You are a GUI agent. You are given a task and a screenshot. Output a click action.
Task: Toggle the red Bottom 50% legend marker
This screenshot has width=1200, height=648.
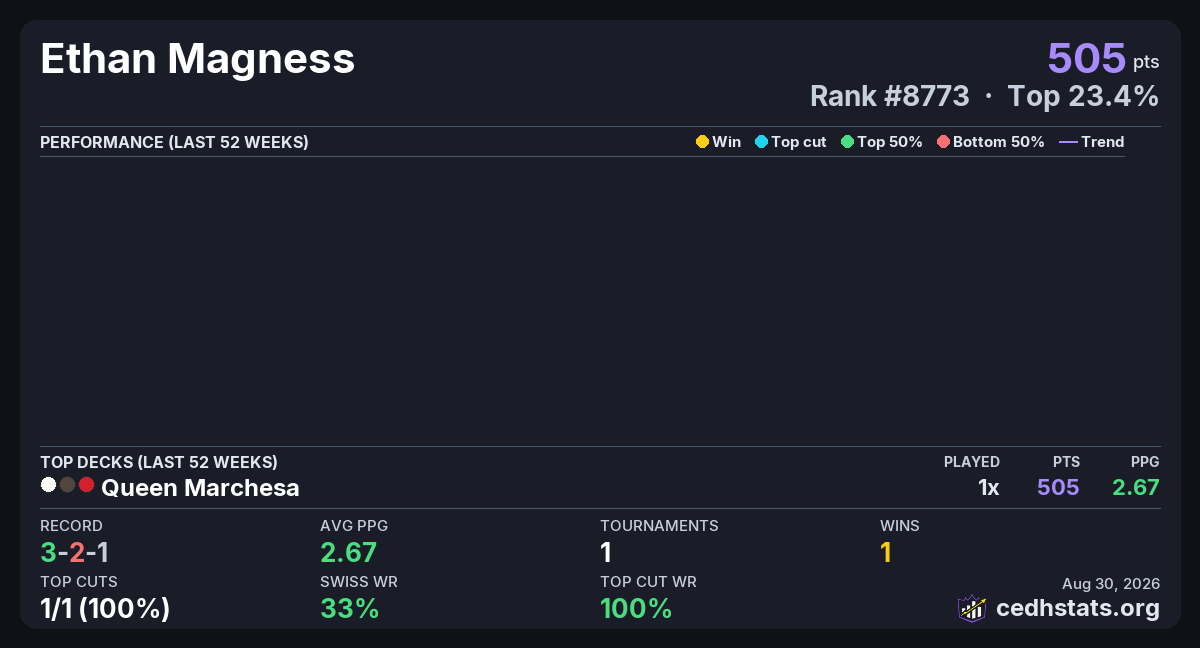(x=943, y=142)
